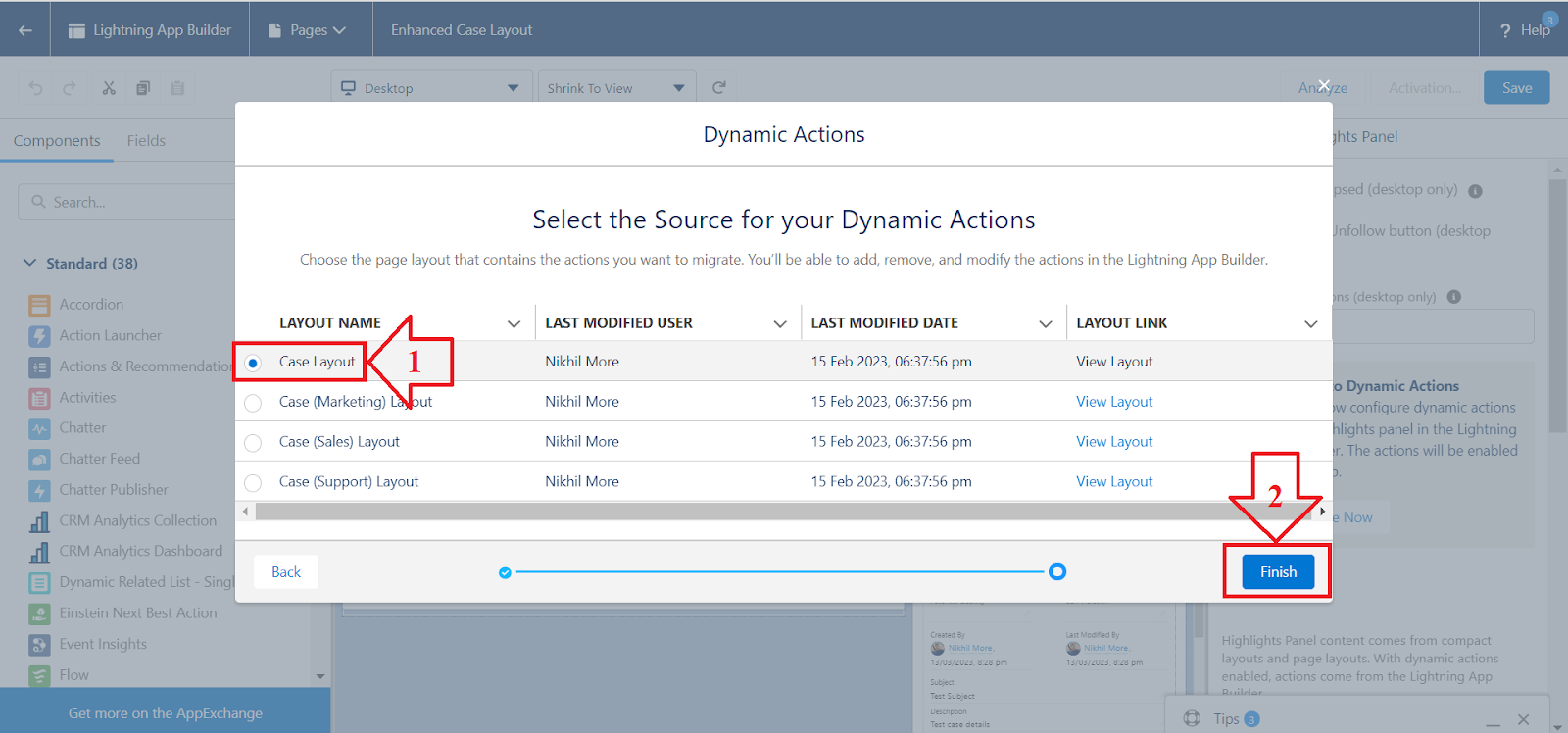Open View Layout link for Support layout
This screenshot has width=1568, height=733.
click(x=1114, y=482)
